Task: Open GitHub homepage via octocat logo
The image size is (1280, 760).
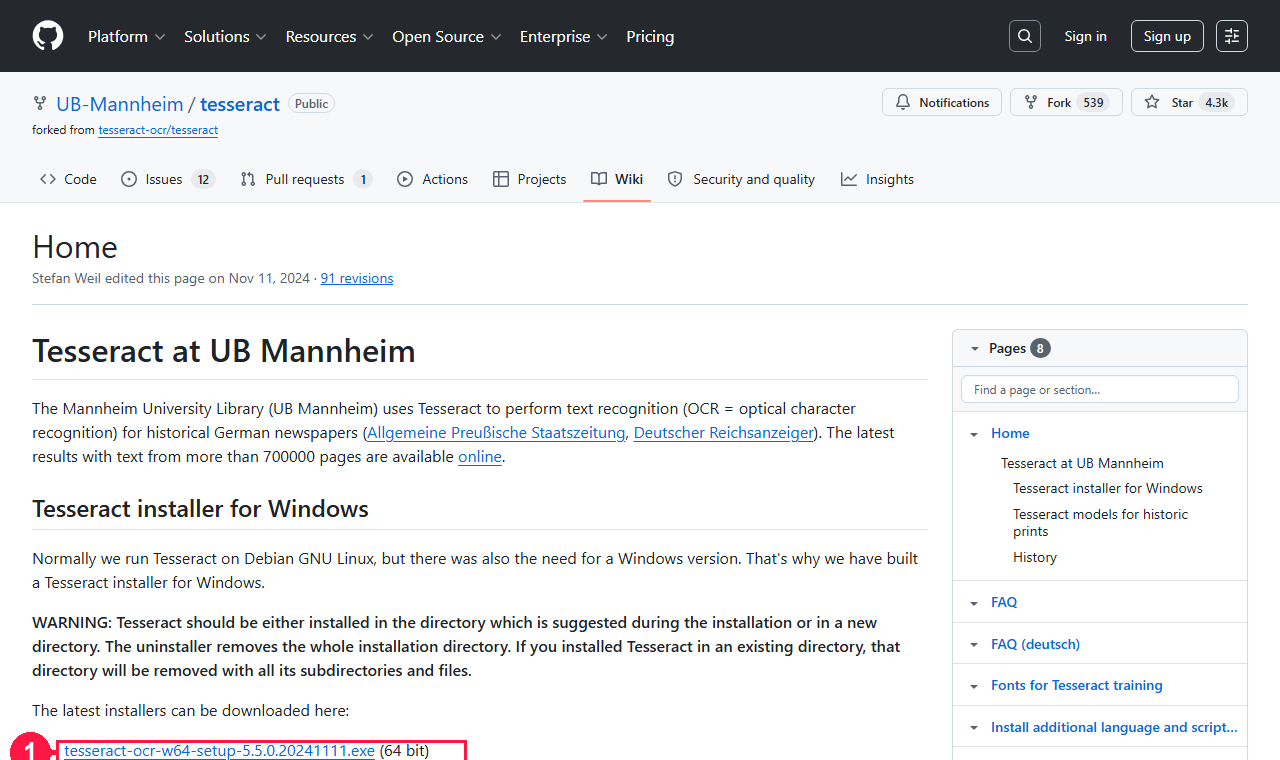Action: pyautogui.click(x=47, y=35)
